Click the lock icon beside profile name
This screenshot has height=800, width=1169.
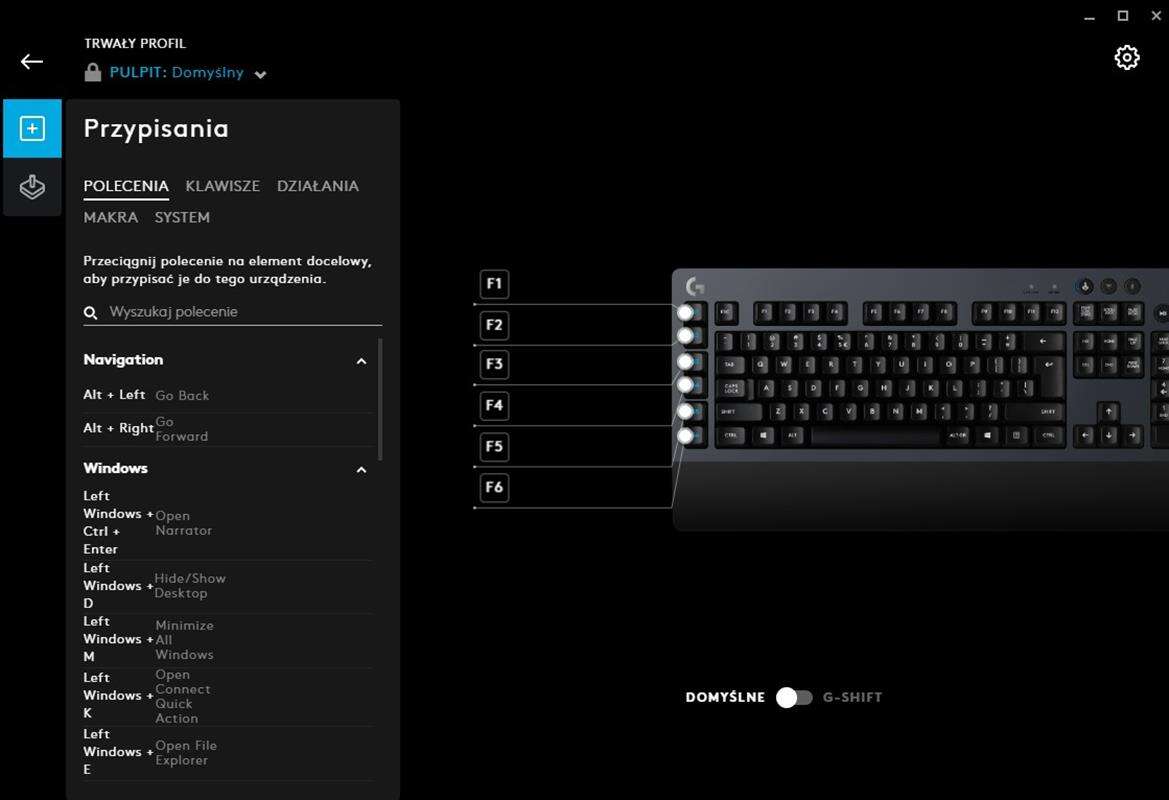pyautogui.click(x=92, y=72)
